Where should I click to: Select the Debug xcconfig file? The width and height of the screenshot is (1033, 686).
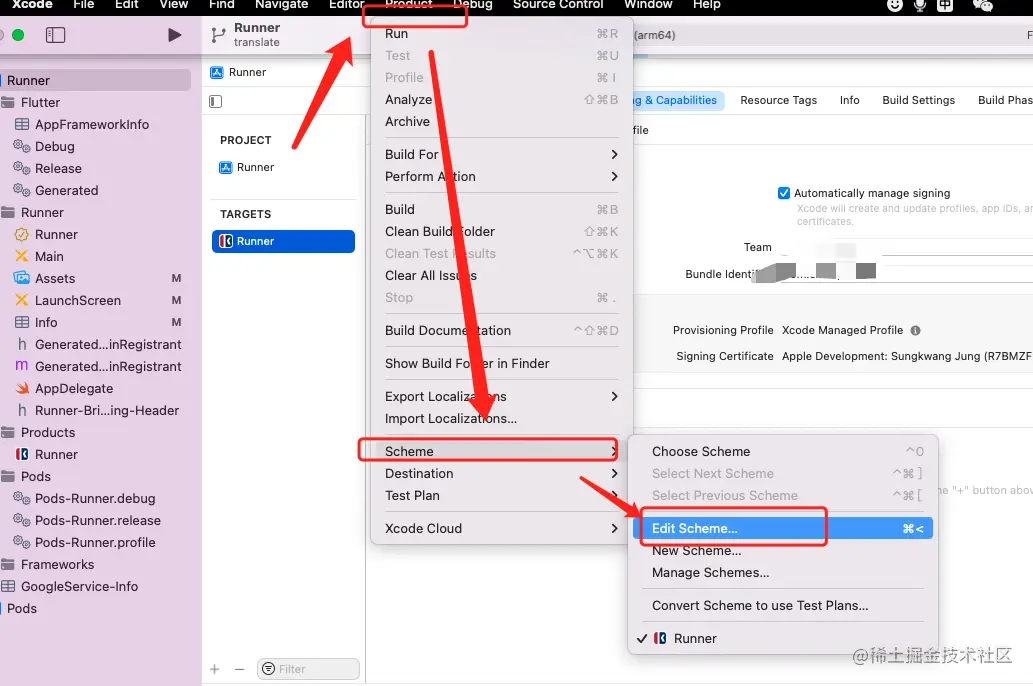55,146
